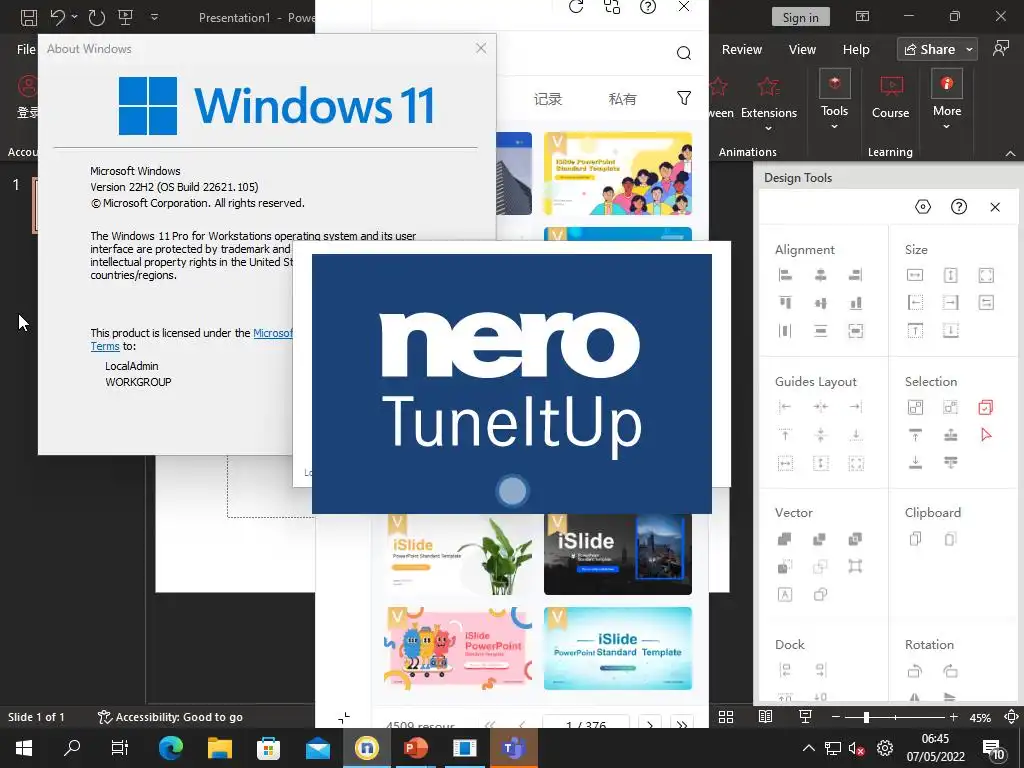The height and width of the screenshot is (768, 1024).
Task: Open Undo history dropdown arrow
Action: pyautogui.click(x=74, y=17)
